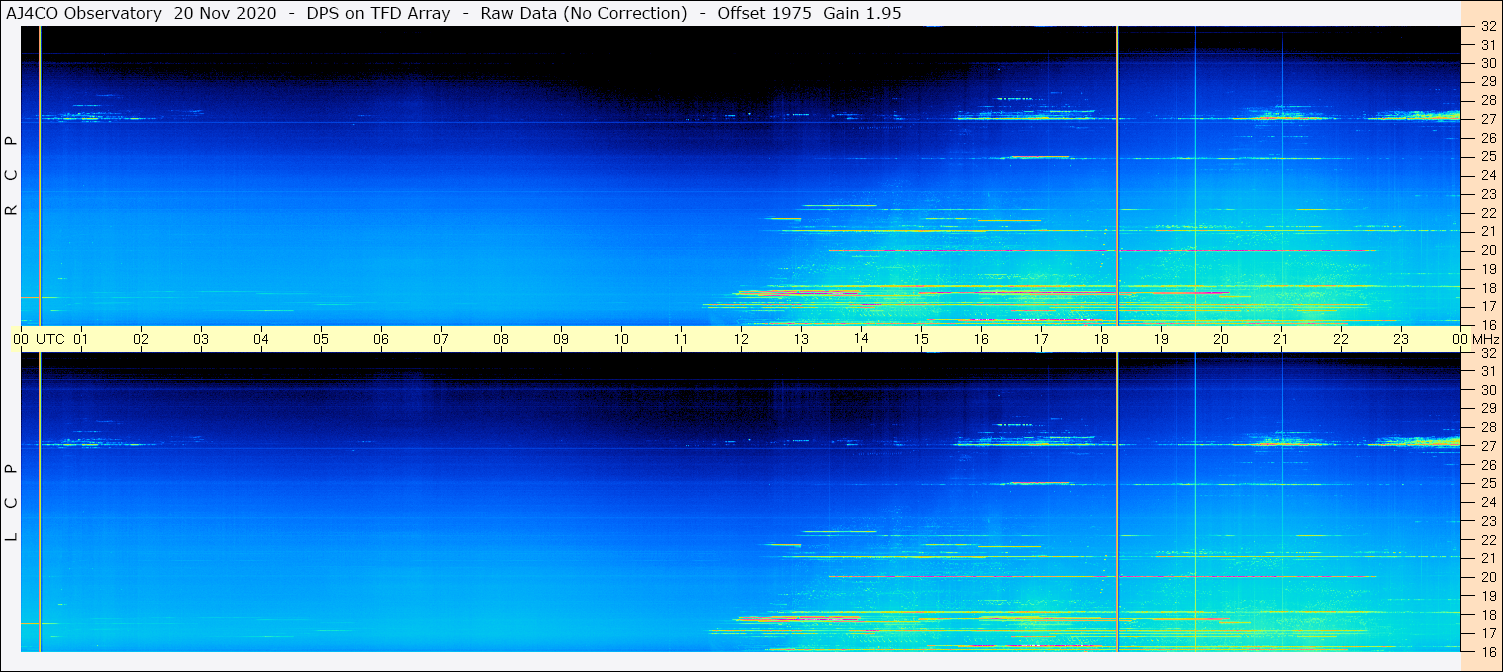Image resolution: width=1503 pixels, height=672 pixels.
Task: Select the 23 hour tick on time axis
Action: (x=1401, y=339)
